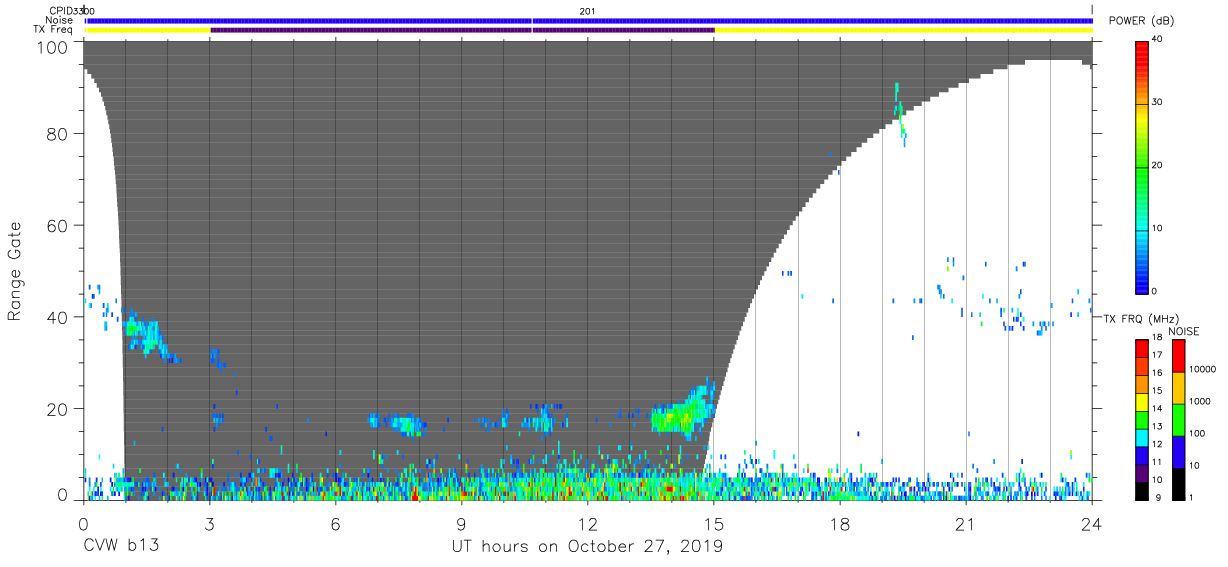Click the black swatch in NOISE legend
This screenshot has width=1228, height=567.
(1178, 483)
